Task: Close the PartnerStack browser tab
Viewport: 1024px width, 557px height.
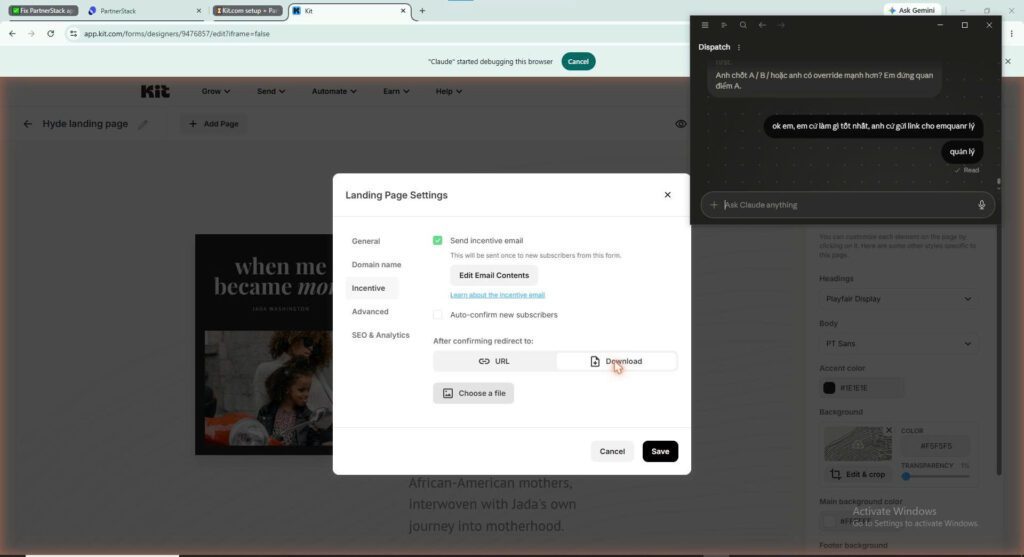Action: point(199,10)
